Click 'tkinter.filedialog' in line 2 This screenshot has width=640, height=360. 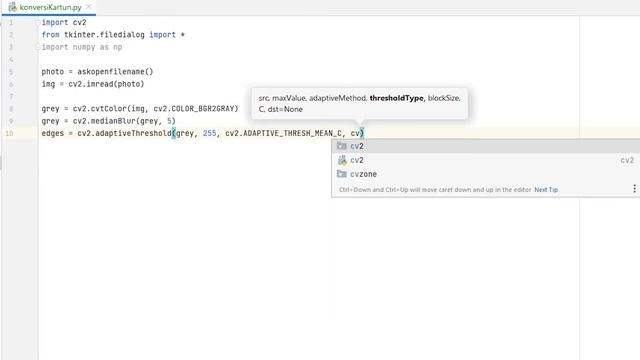pyautogui.click(x=104, y=35)
